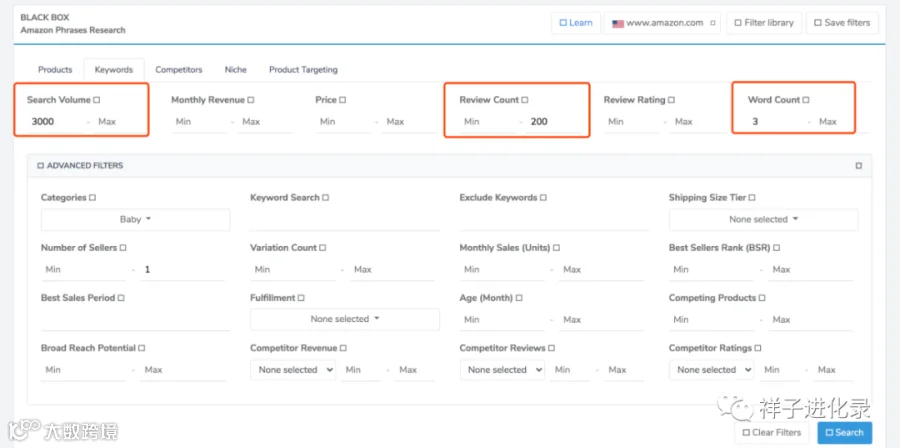Open the Competitor Revenue None selected dropdown
This screenshot has height=448, width=900.
293,370
